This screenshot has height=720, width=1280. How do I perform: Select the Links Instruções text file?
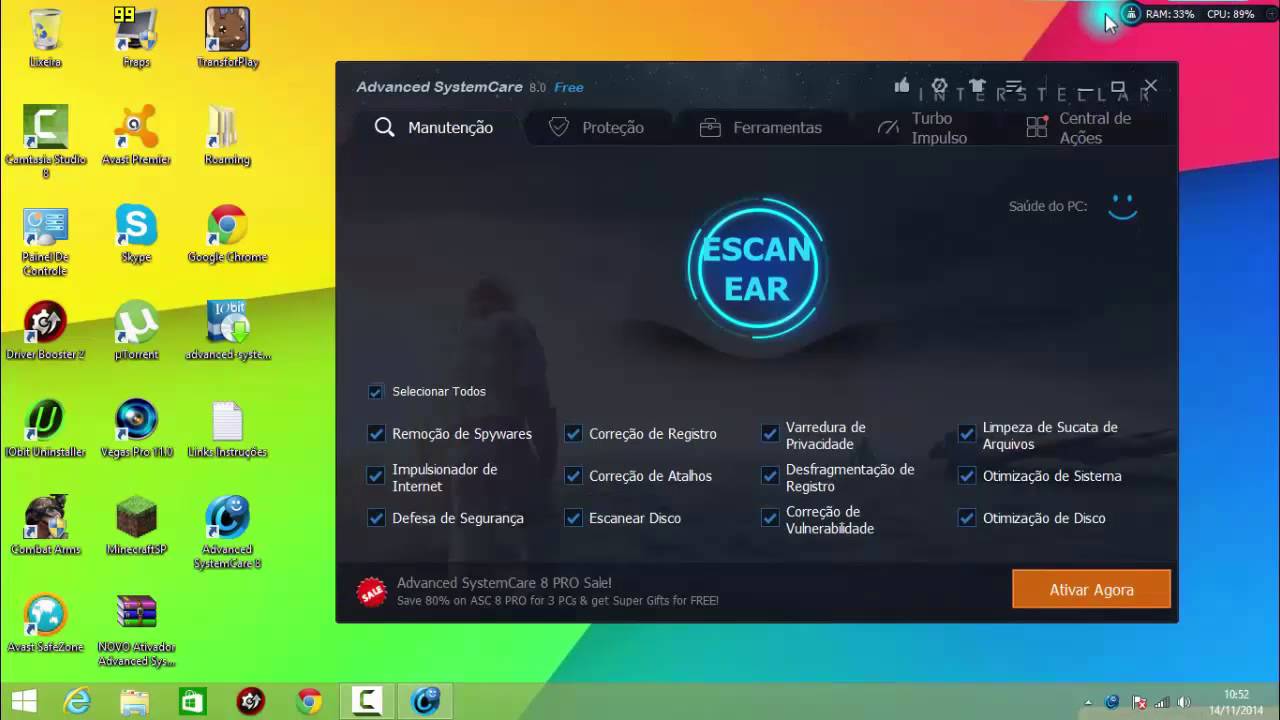click(227, 428)
